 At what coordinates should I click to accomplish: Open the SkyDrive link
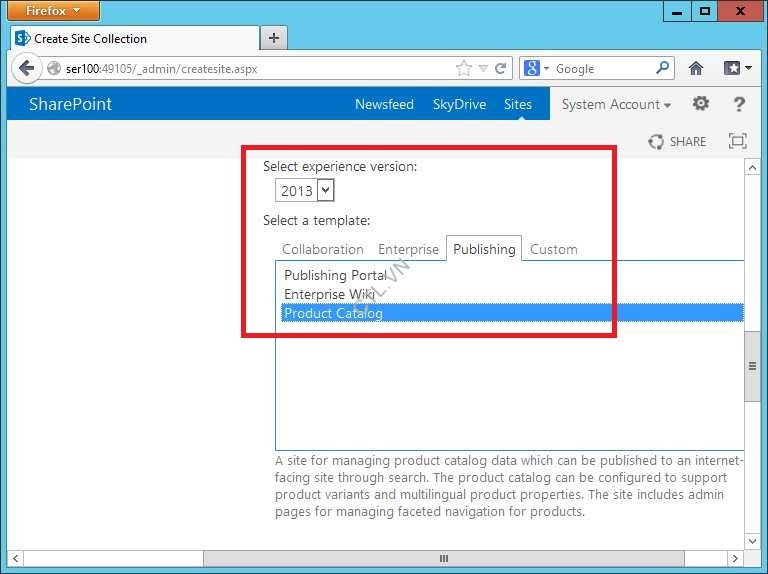pyautogui.click(x=459, y=104)
